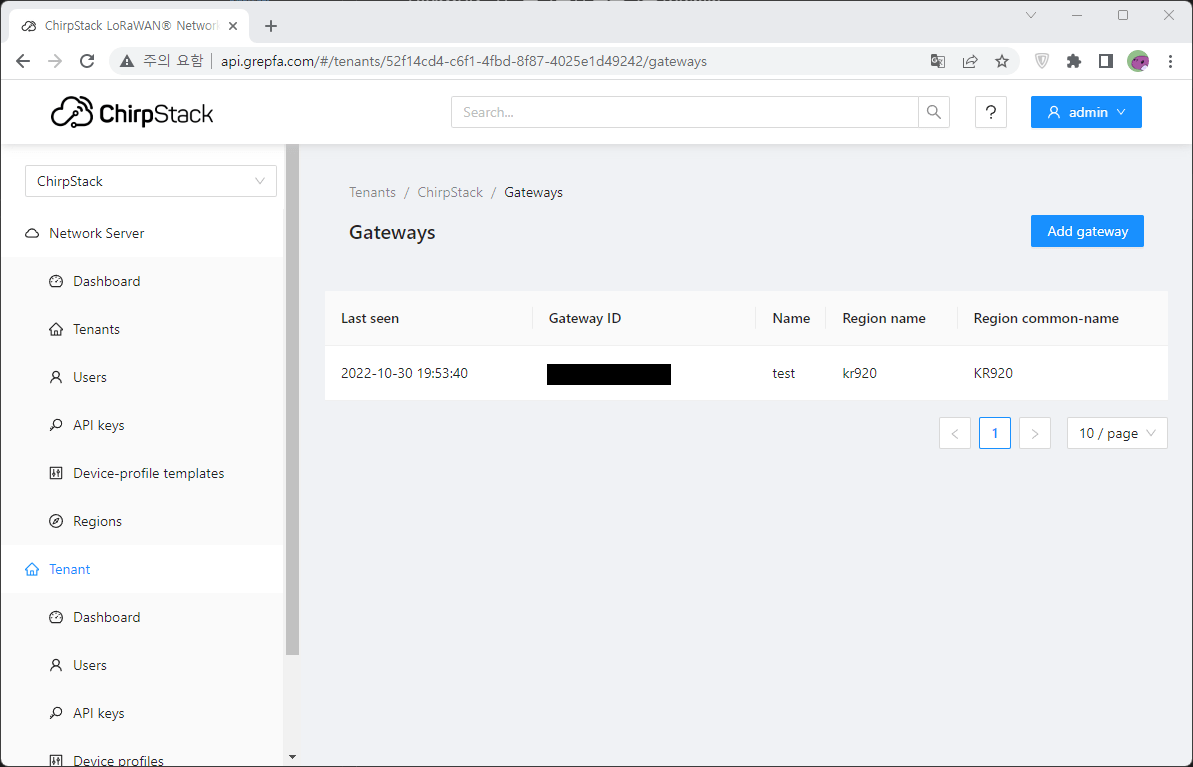Click the translate page icon
Viewport: 1193px width, 767px height.
pyautogui.click(x=937, y=61)
